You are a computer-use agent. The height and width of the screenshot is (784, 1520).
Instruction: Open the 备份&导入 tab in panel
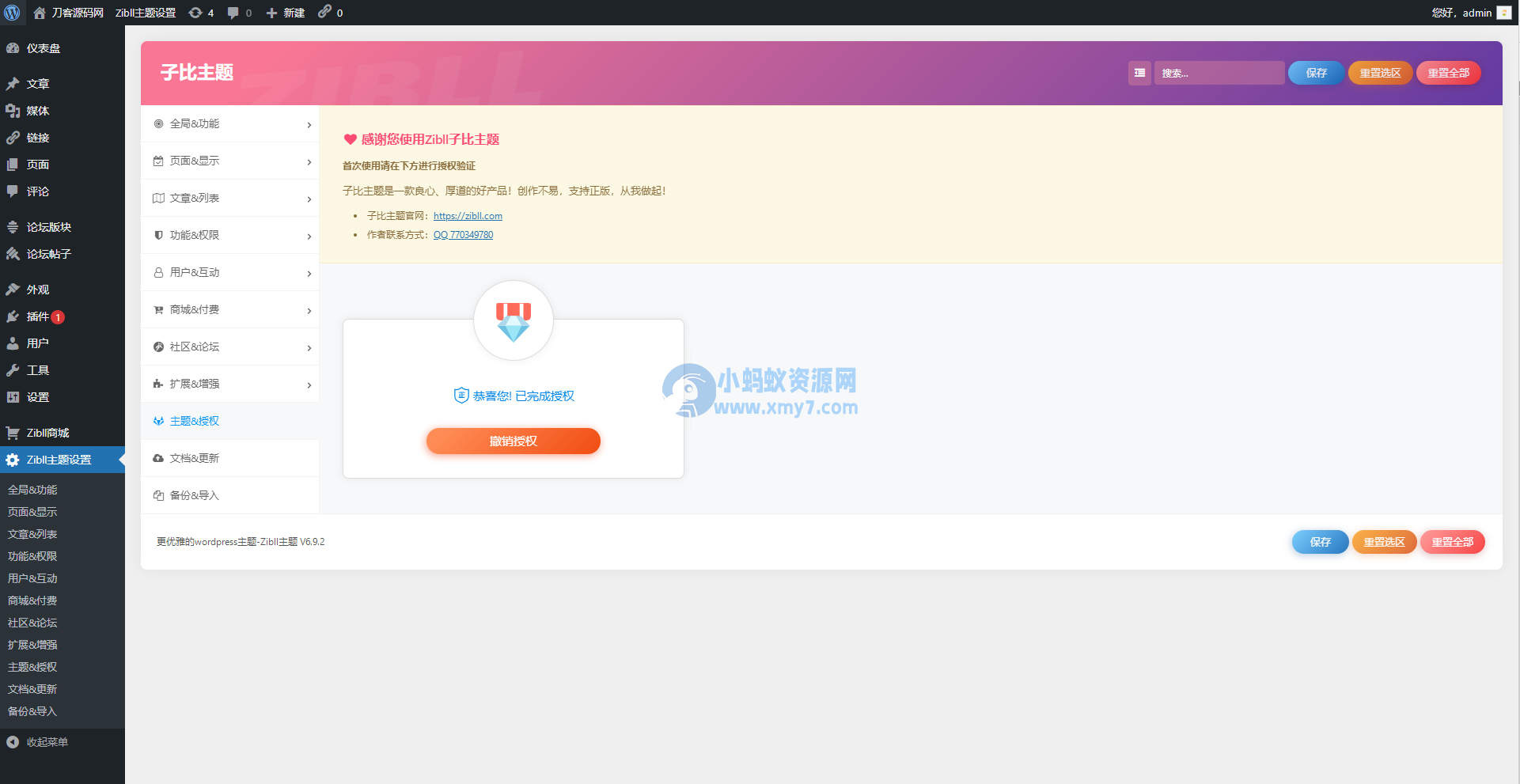tap(229, 495)
